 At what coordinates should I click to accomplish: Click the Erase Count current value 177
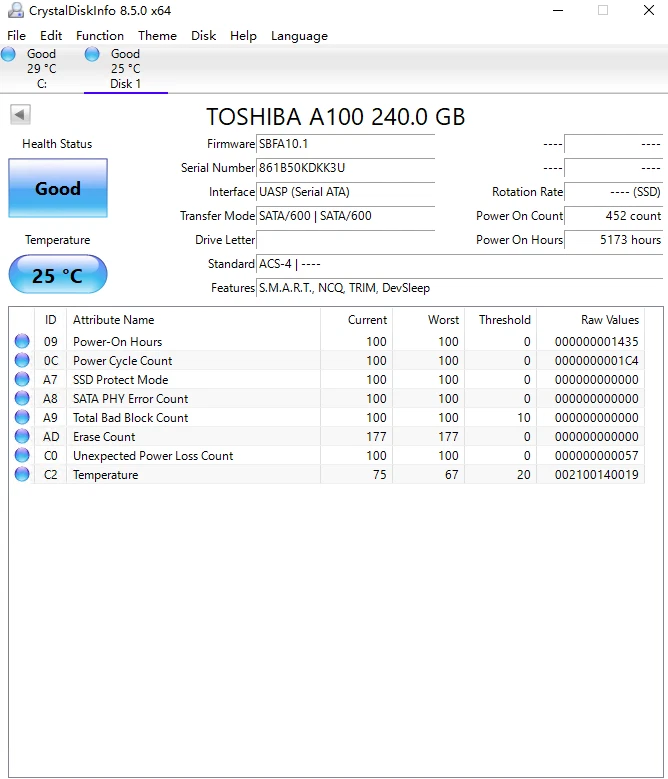[x=376, y=437]
